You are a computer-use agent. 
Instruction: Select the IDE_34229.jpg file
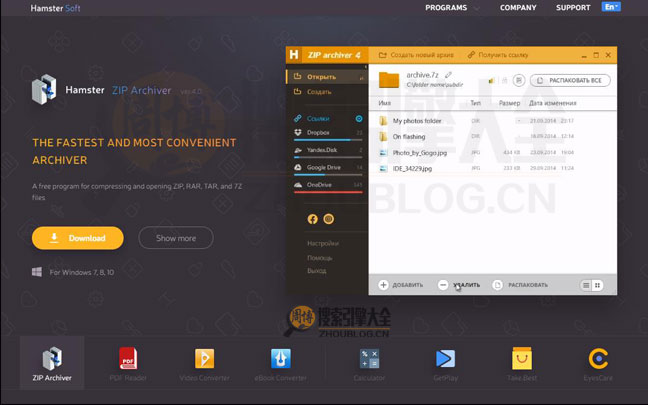point(492,168)
